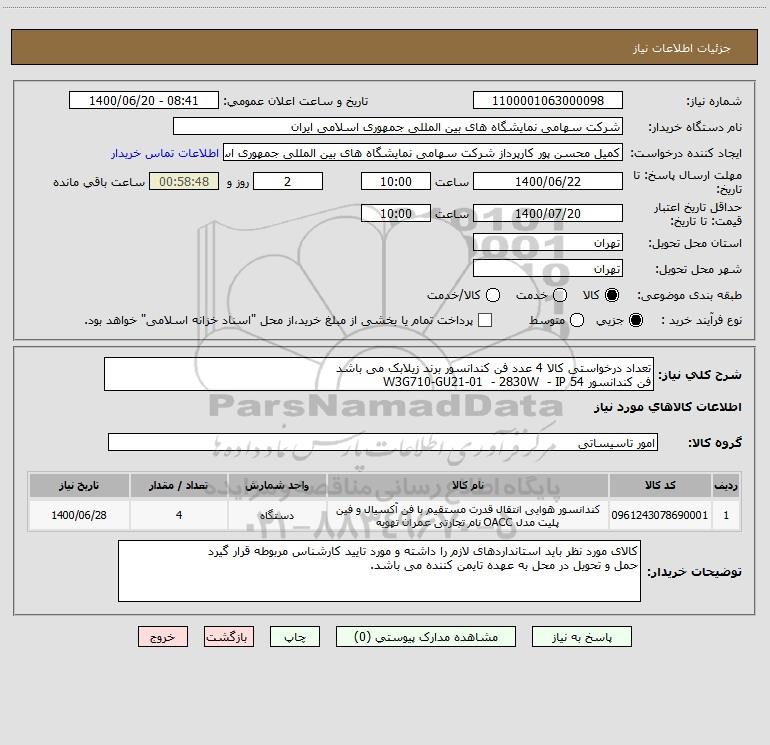This screenshot has height=745, width=770.
Task: Click the price validity date 1400/07/20
Action: 548,213
